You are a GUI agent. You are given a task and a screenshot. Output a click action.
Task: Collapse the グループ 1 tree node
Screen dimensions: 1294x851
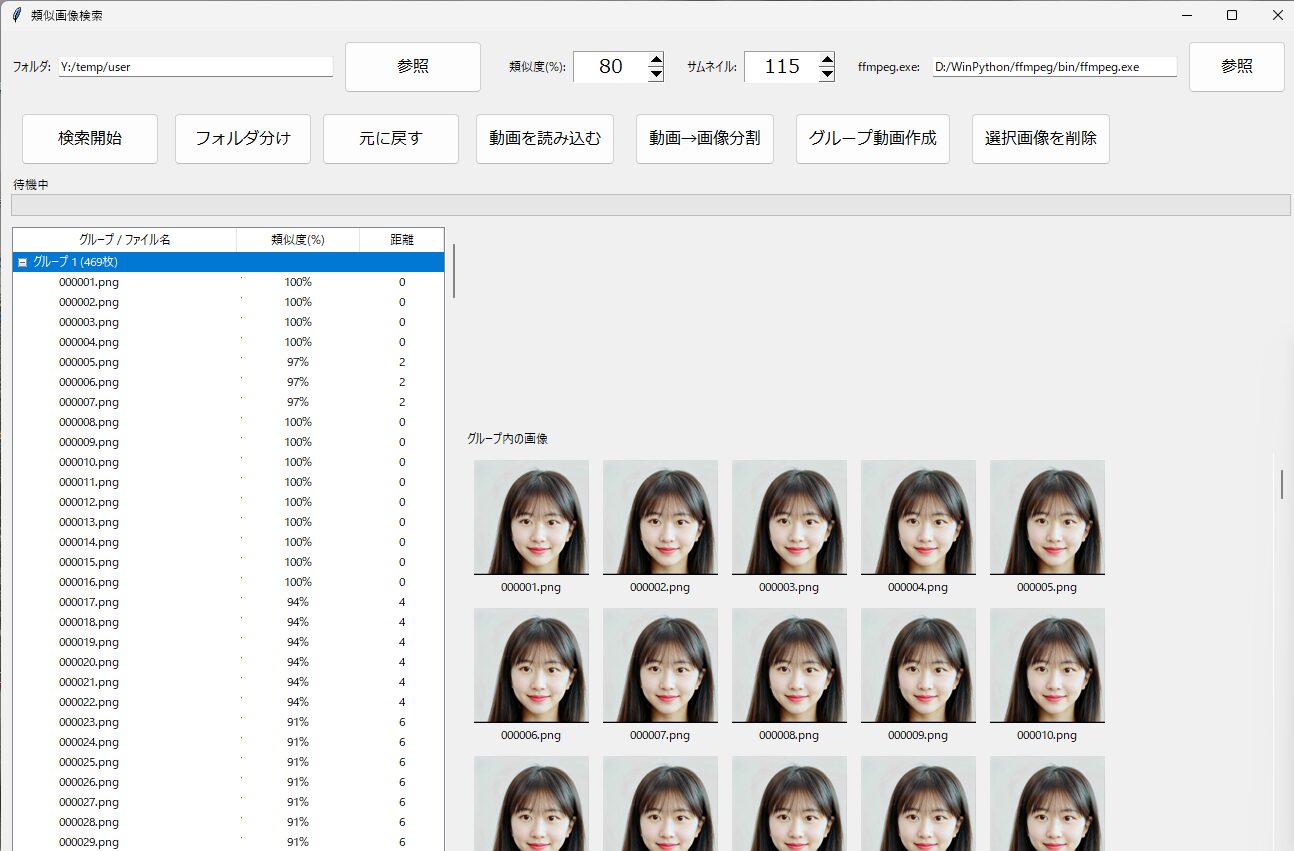(22, 262)
